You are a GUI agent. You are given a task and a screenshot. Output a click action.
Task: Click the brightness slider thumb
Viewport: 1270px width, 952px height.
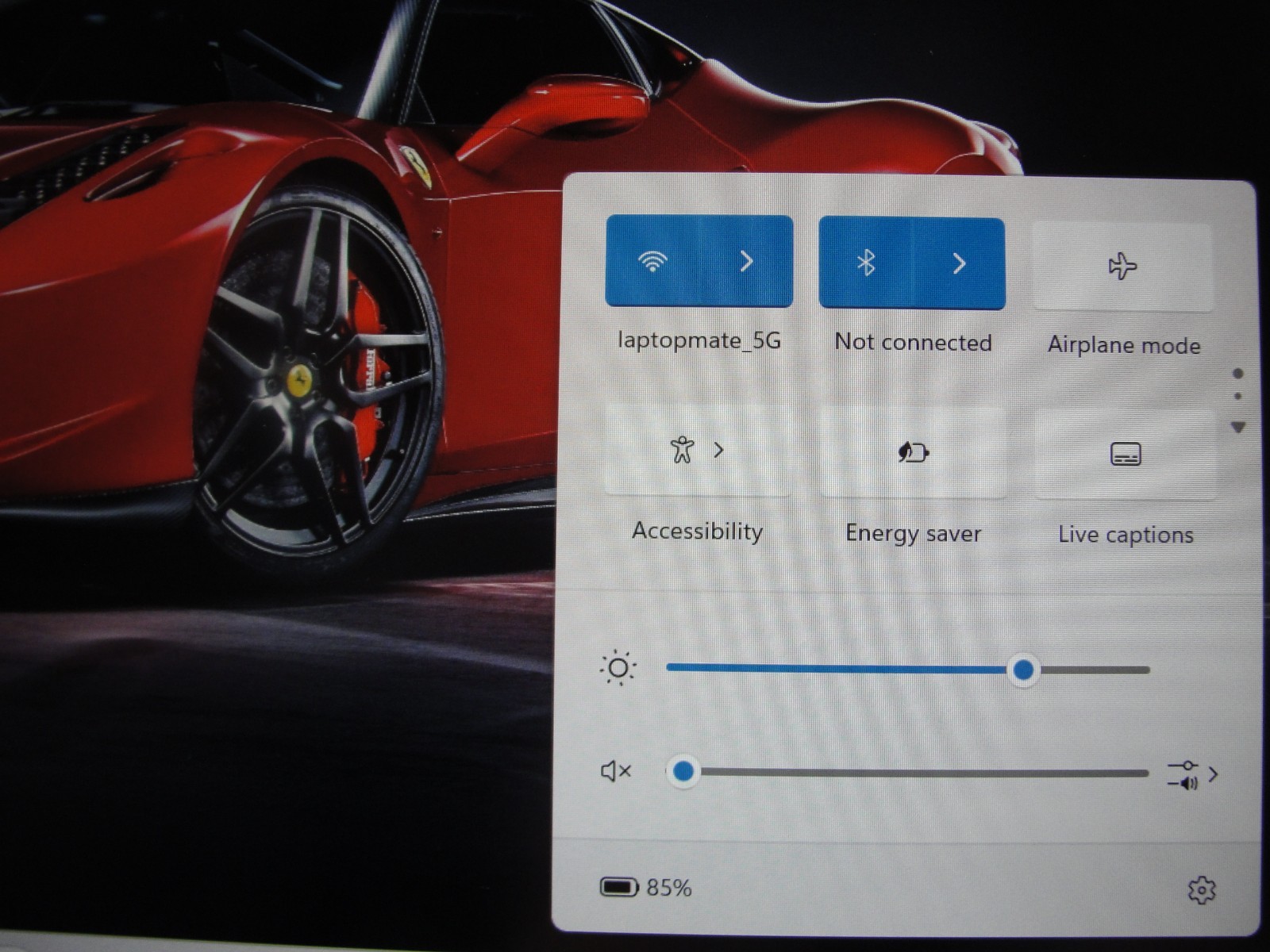[1023, 670]
